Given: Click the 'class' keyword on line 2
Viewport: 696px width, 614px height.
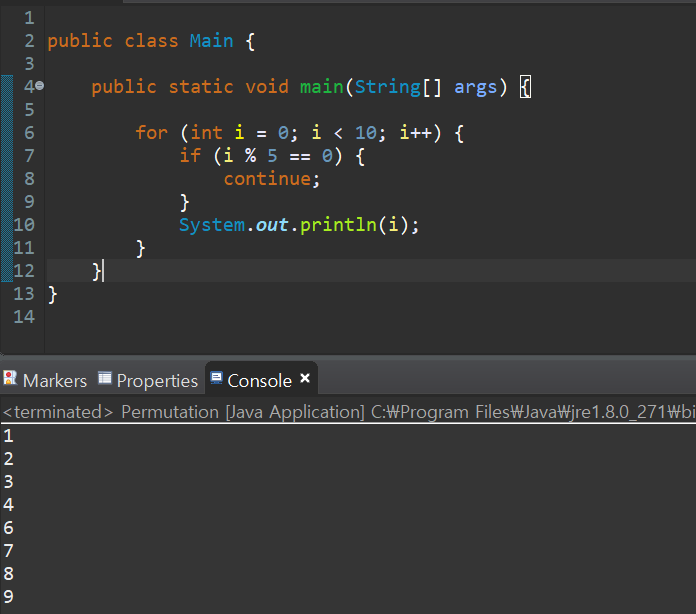Looking at the screenshot, I should pyautogui.click(x=151, y=41).
